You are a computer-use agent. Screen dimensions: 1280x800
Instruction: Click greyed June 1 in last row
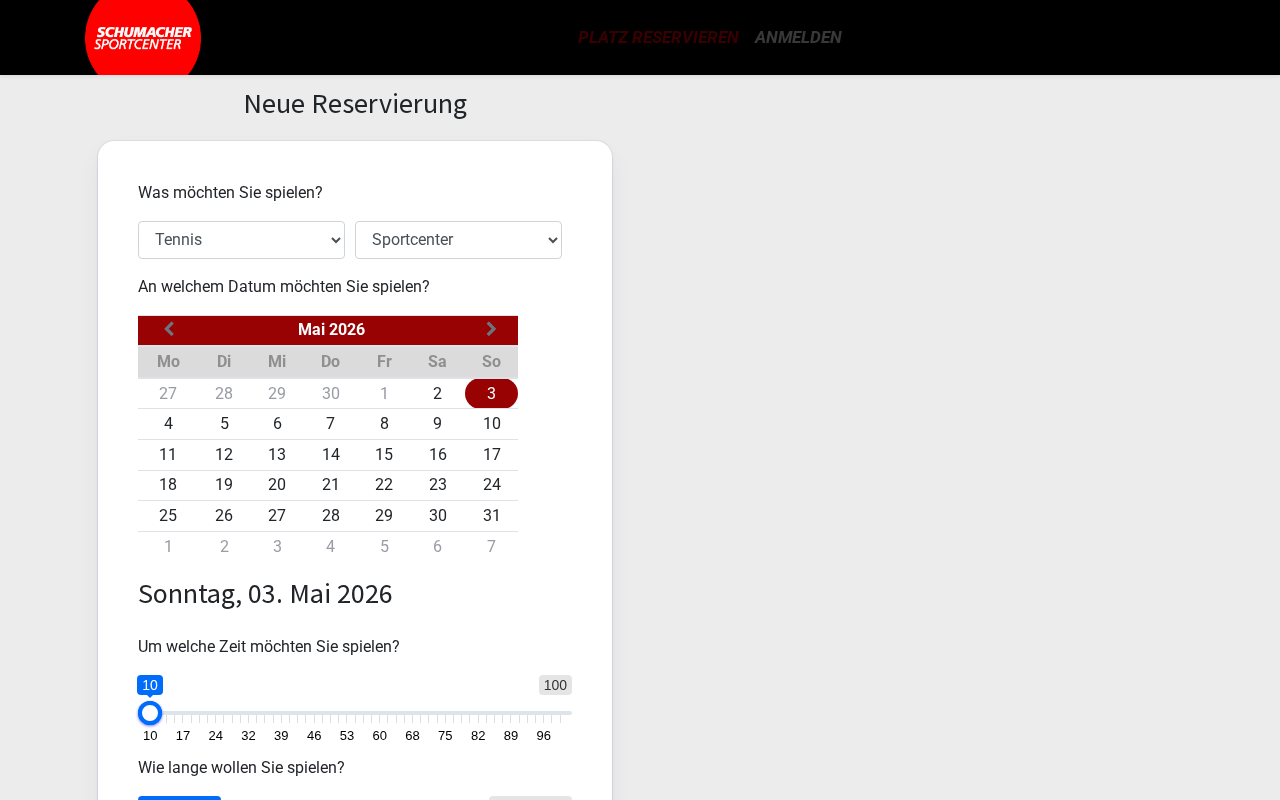168,547
